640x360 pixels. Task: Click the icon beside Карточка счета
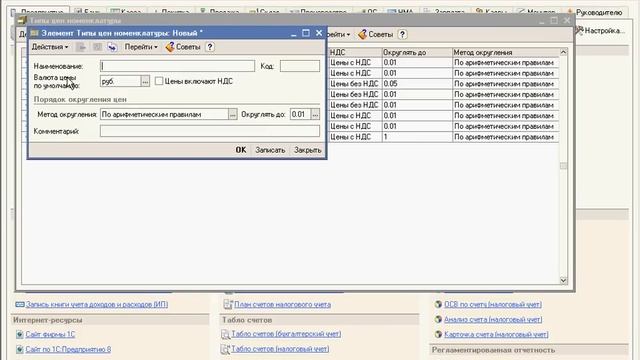[x=438, y=334]
